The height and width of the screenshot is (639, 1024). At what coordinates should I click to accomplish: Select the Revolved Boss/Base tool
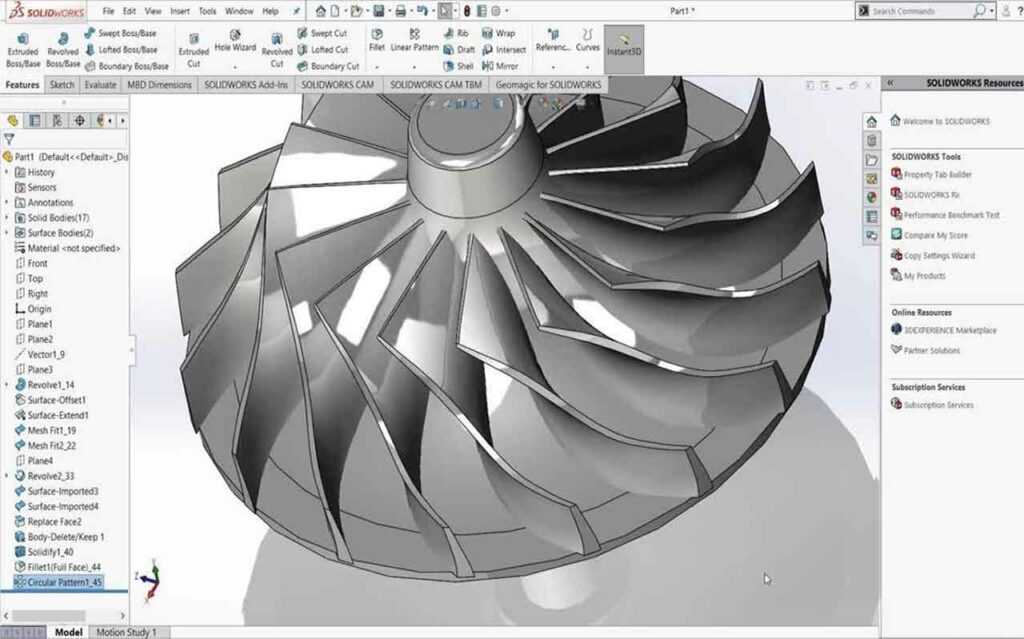click(63, 50)
